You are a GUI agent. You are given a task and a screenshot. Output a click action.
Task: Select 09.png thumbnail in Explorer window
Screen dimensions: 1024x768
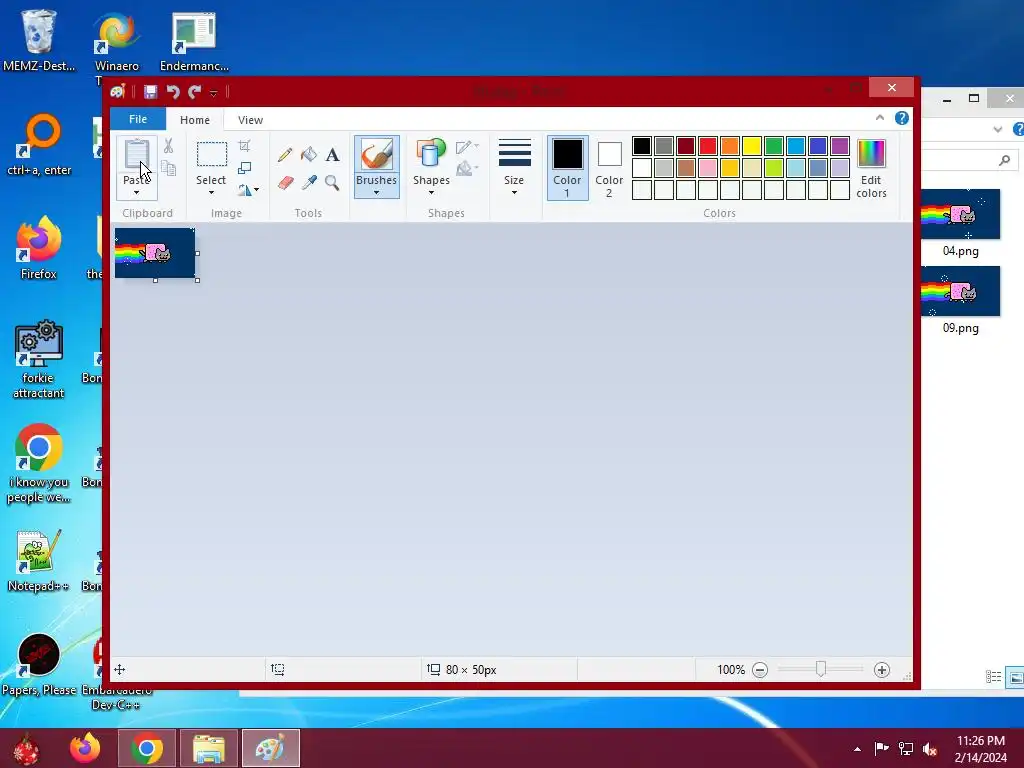click(961, 291)
